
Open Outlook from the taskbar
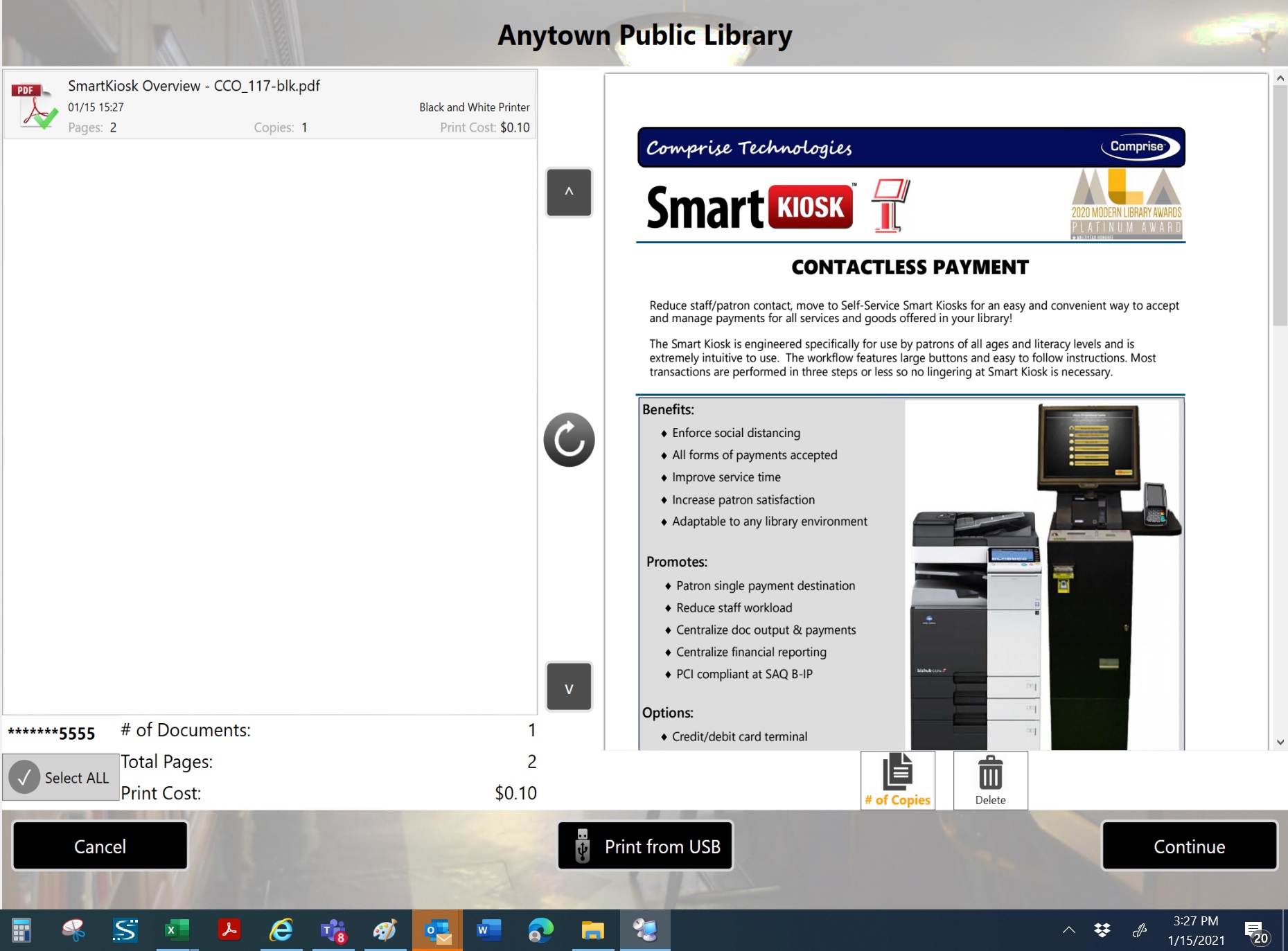point(437,929)
